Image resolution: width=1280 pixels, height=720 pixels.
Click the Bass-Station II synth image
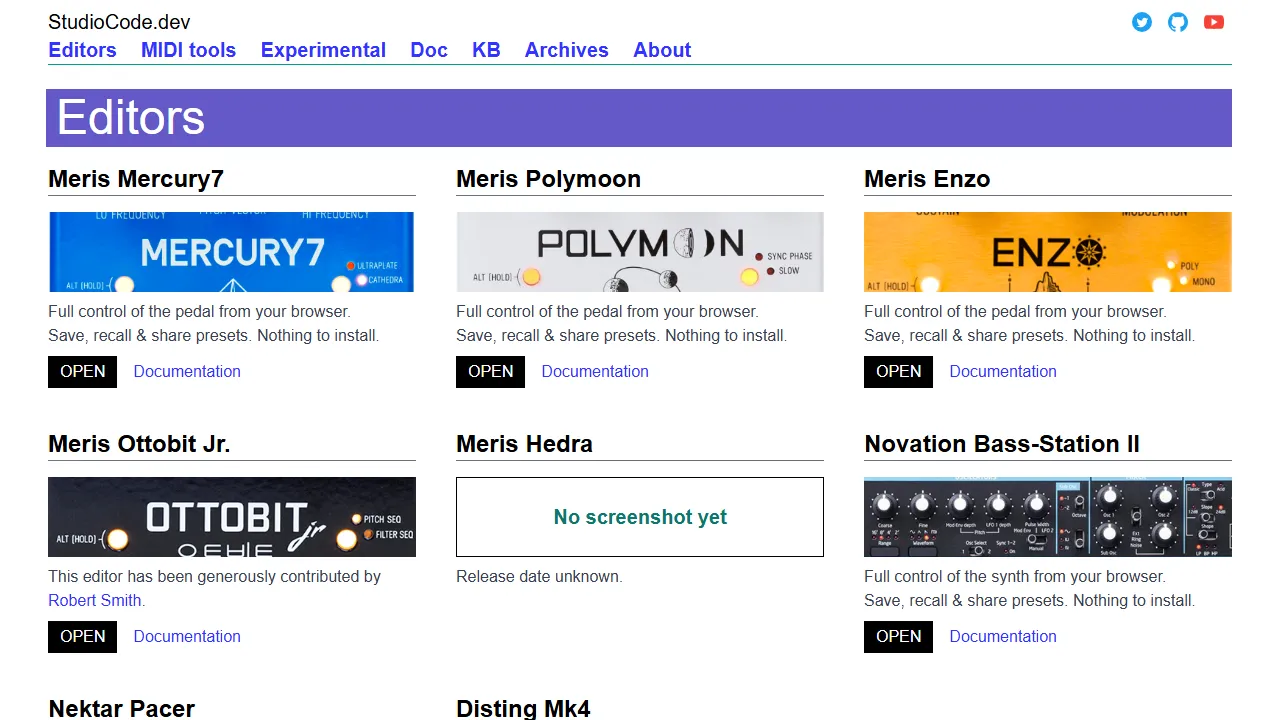[x=1047, y=516]
